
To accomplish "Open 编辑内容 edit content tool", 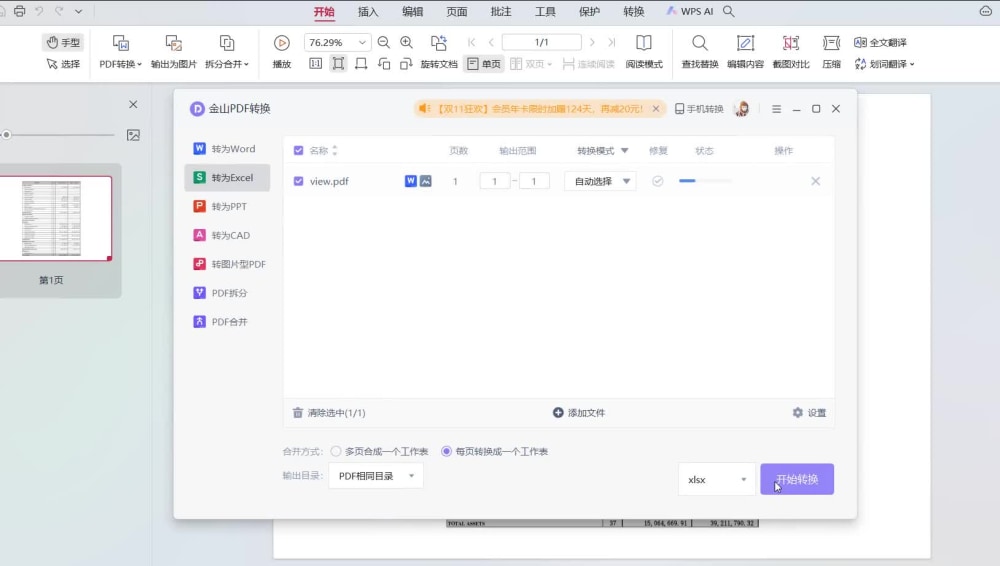I will [x=745, y=52].
